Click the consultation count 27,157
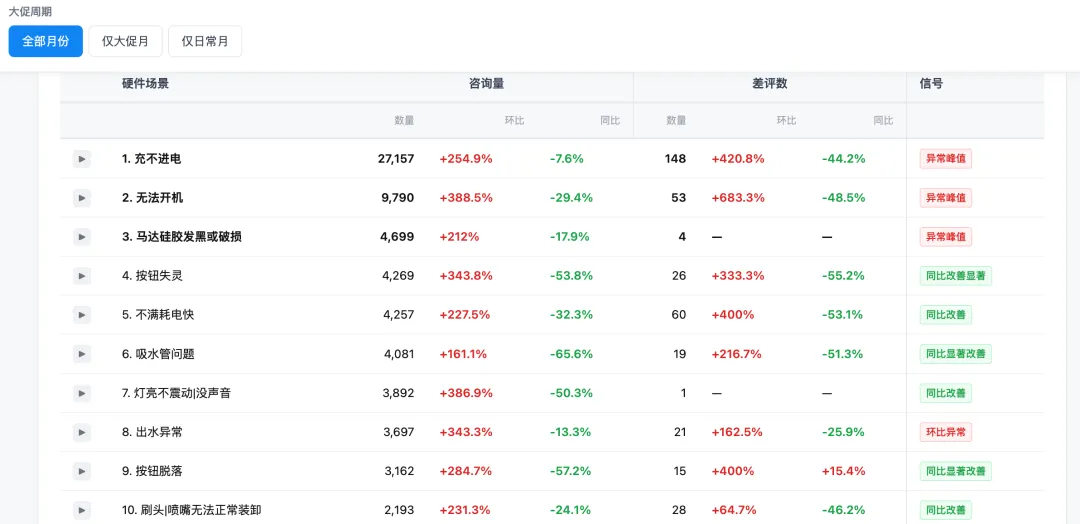 tap(396, 159)
